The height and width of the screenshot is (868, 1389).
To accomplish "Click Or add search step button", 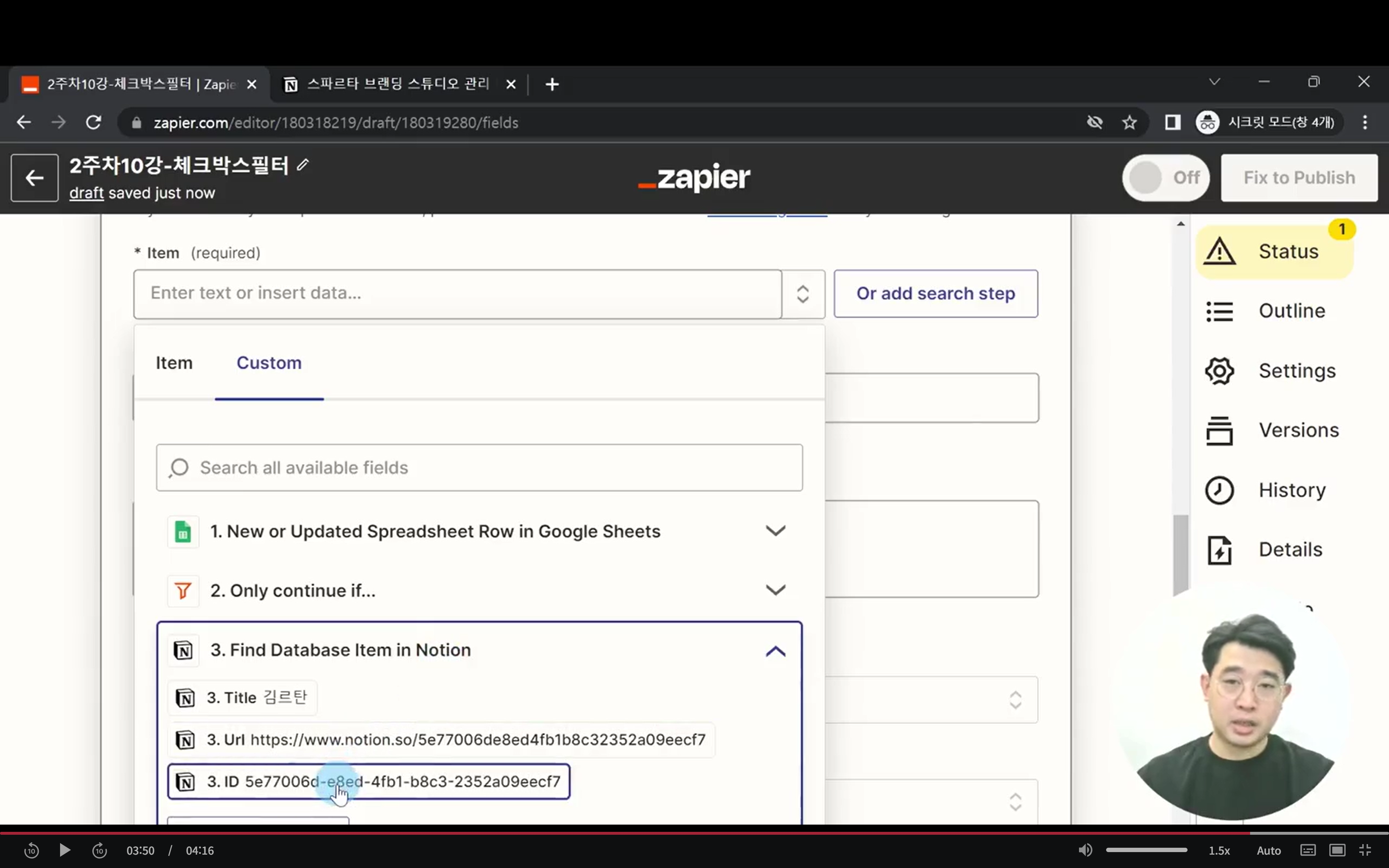I will (x=935, y=294).
